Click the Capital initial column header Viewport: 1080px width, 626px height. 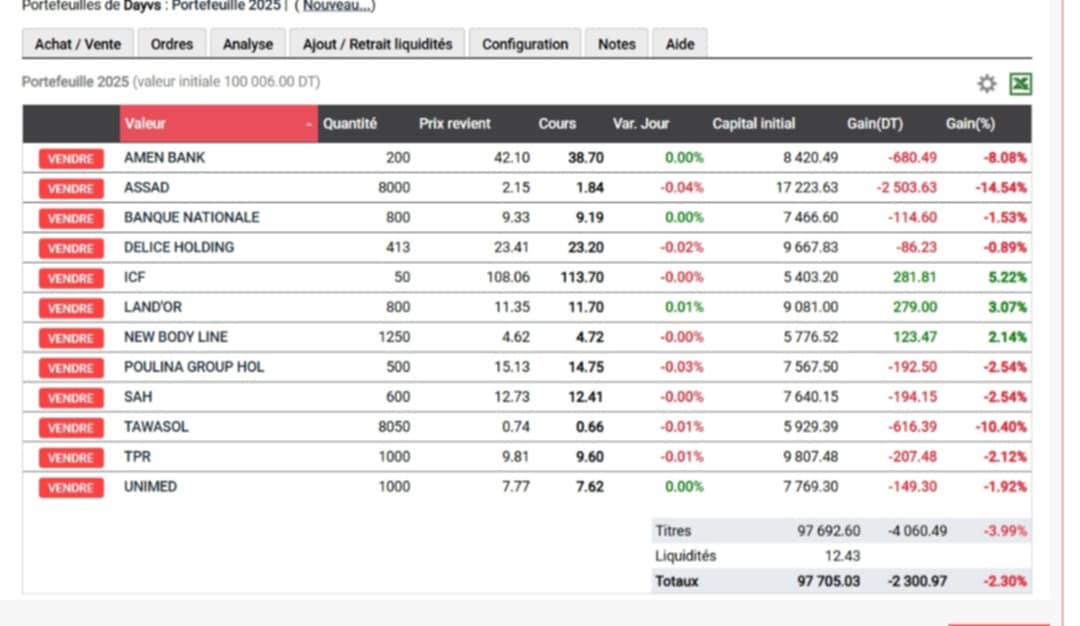point(754,124)
